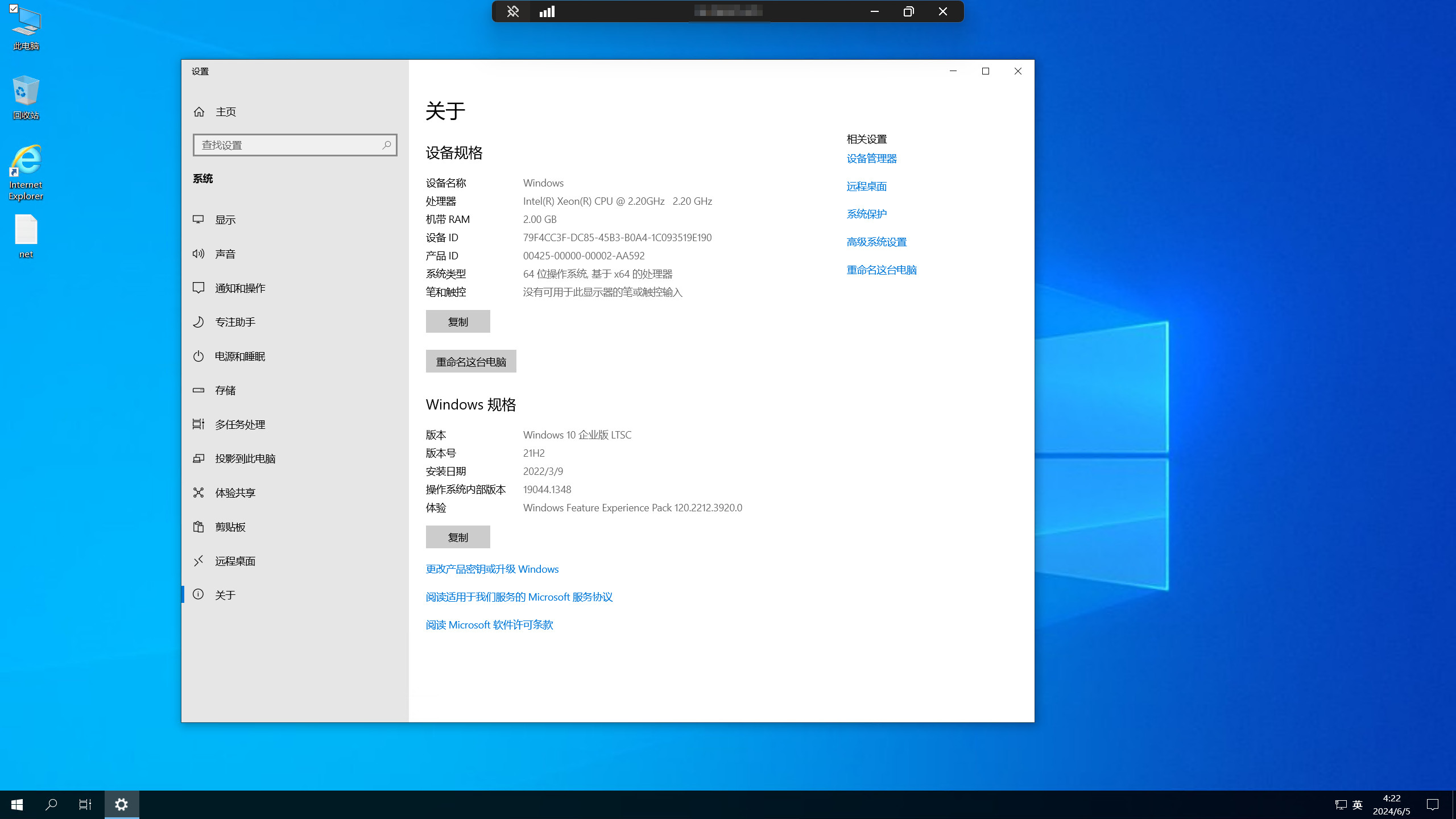Click the Windows Feature Experience Pack value
This screenshot has height=819, width=1456.
click(x=632, y=508)
